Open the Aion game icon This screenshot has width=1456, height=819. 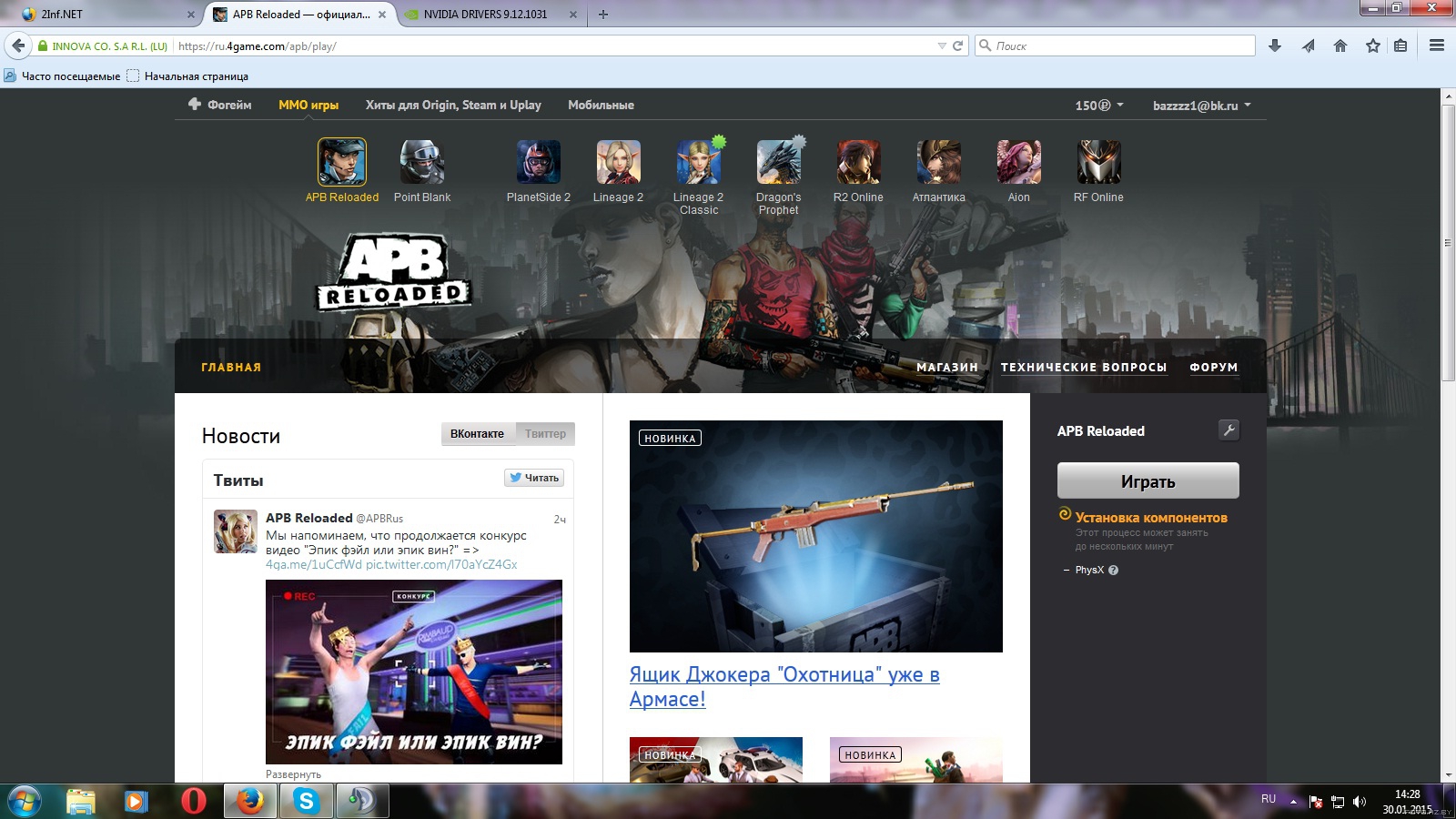(1019, 162)
